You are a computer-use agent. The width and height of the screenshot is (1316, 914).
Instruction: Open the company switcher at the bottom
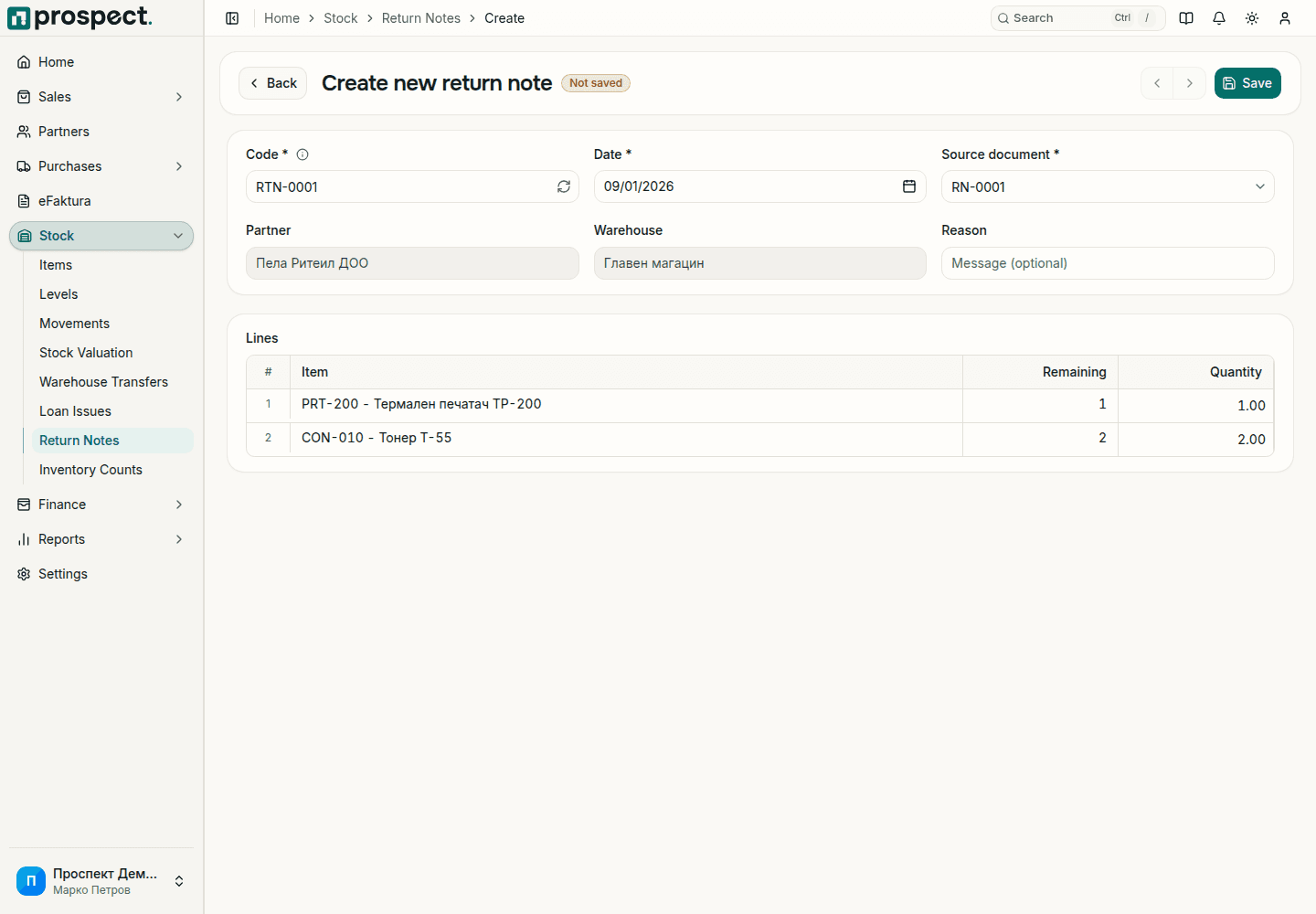(x=101, y=881)
